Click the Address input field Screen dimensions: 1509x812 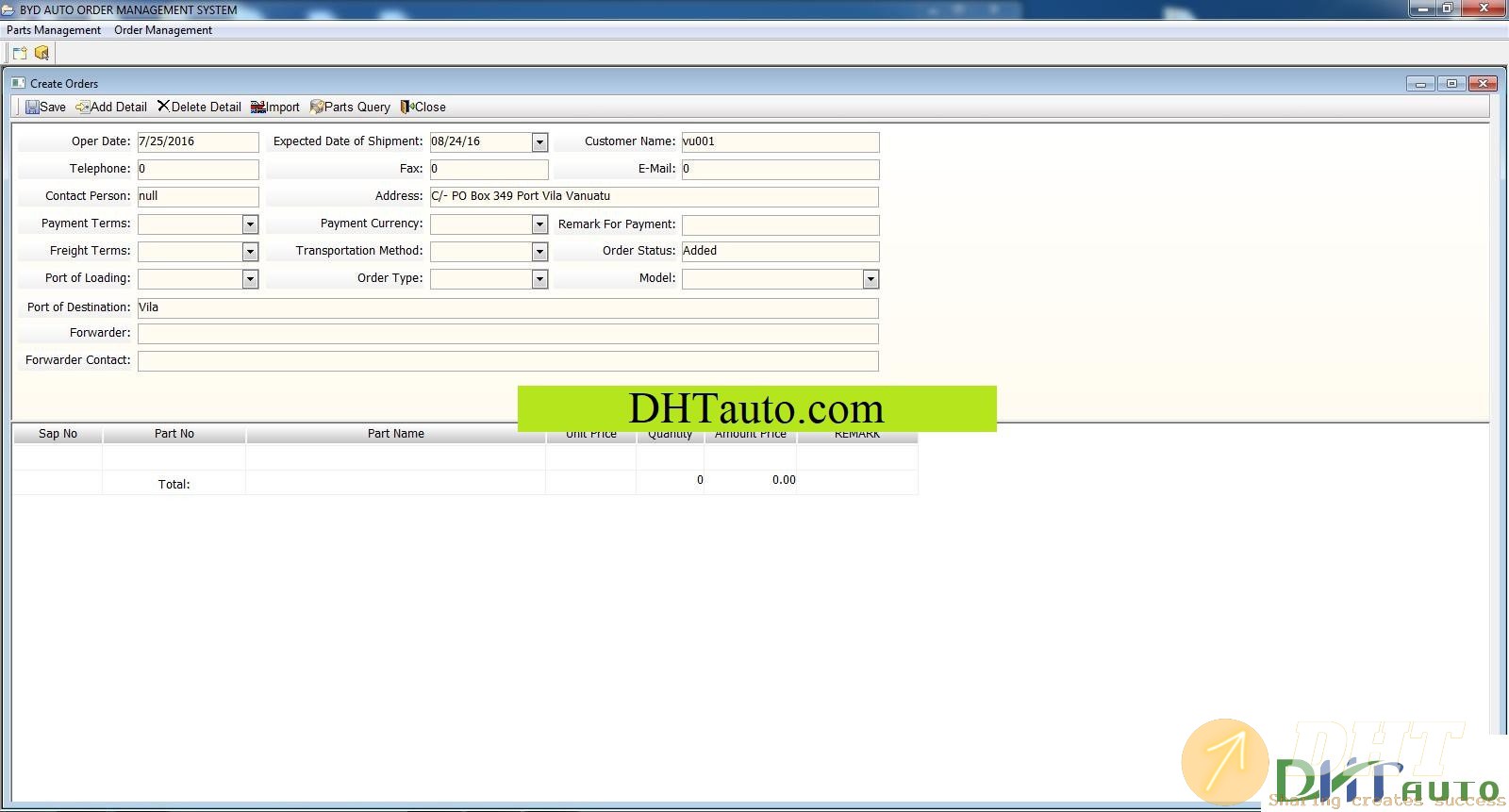coord(655,197)
